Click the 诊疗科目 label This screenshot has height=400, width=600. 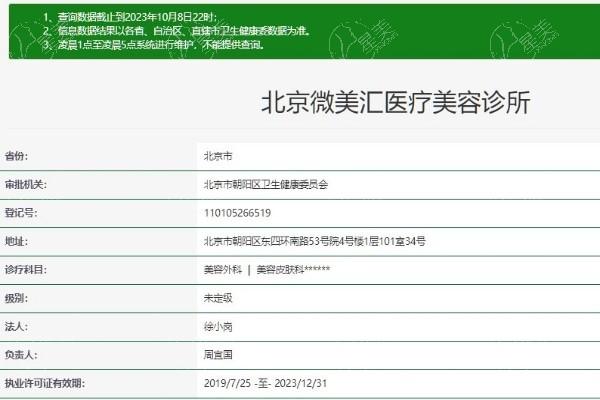click(x=26, y=270)
